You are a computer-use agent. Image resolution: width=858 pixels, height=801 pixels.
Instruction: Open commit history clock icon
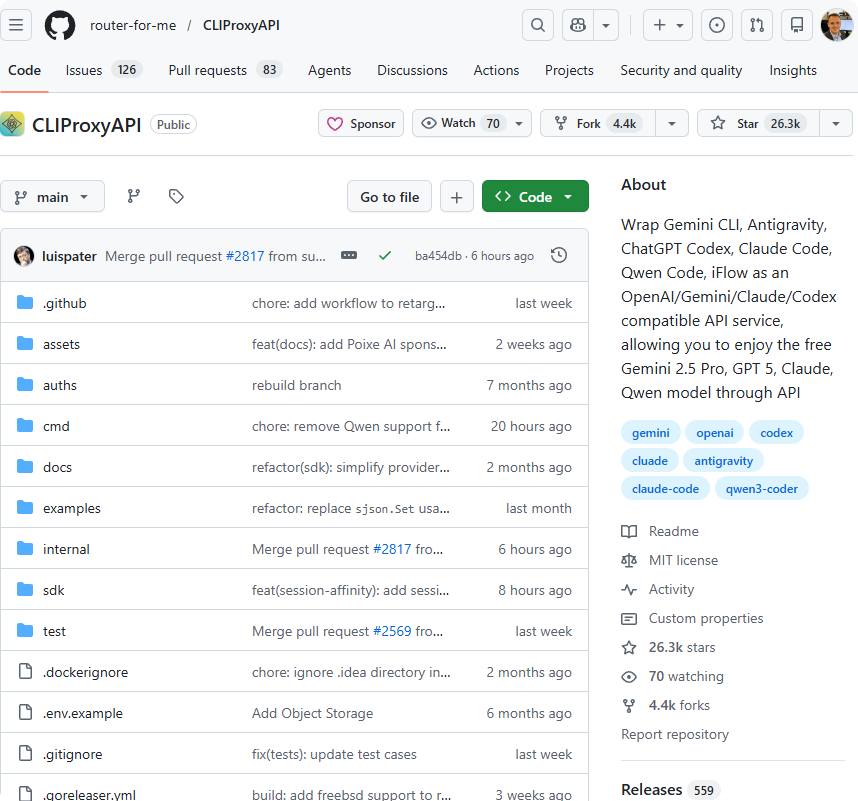559,256
